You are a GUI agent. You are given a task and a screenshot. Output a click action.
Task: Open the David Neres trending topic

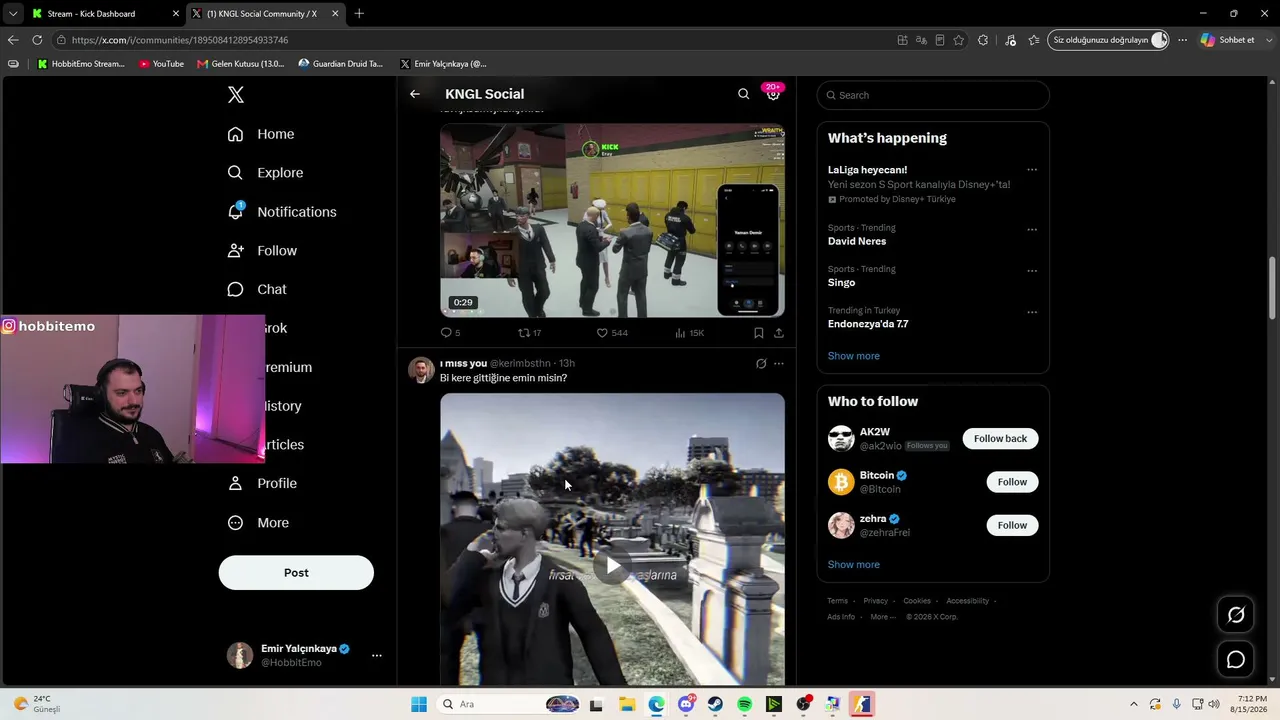tap(857, 241)
